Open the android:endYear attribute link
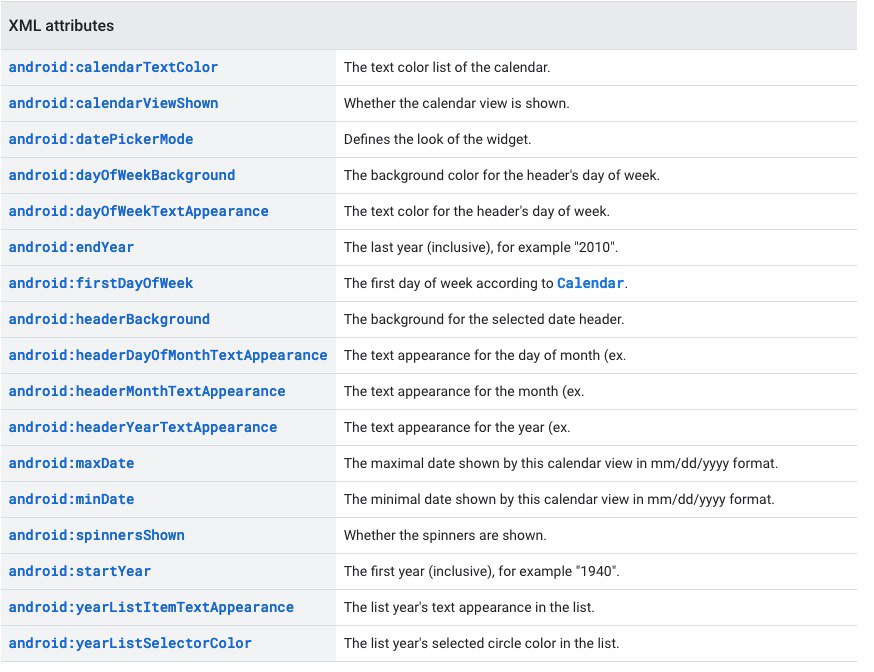 pos(71,247)
